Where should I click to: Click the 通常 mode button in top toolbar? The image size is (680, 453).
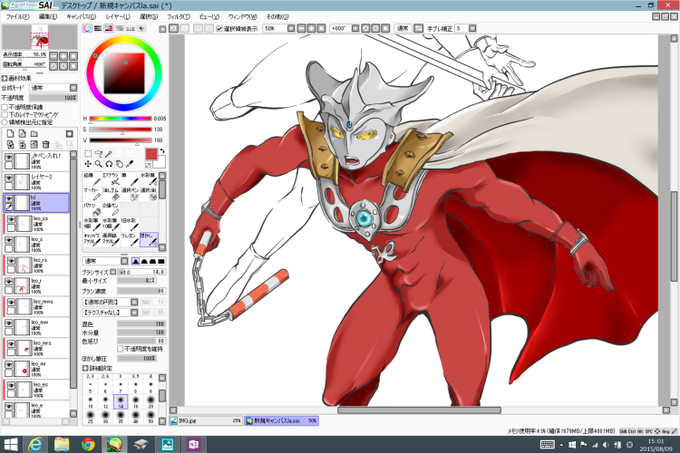402,29
